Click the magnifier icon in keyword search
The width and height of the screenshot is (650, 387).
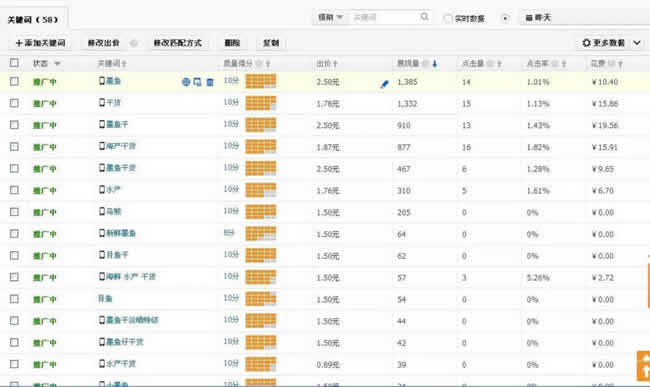click(424, 17)
